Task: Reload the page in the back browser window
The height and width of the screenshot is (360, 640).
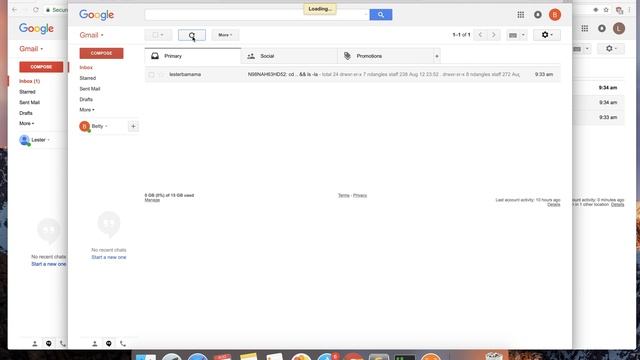Action: pyautogui.click(x=36, y=9)
